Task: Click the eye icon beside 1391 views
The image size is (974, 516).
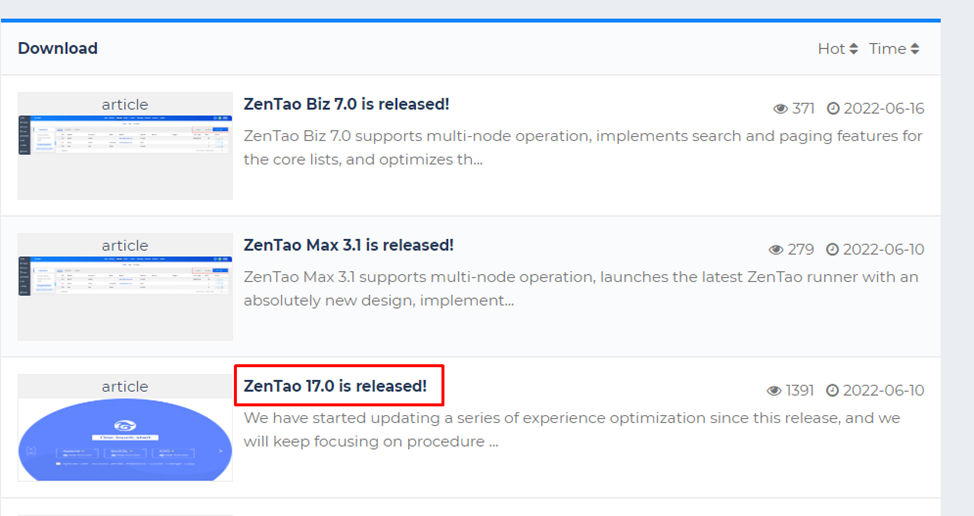Action: [774, 391]
